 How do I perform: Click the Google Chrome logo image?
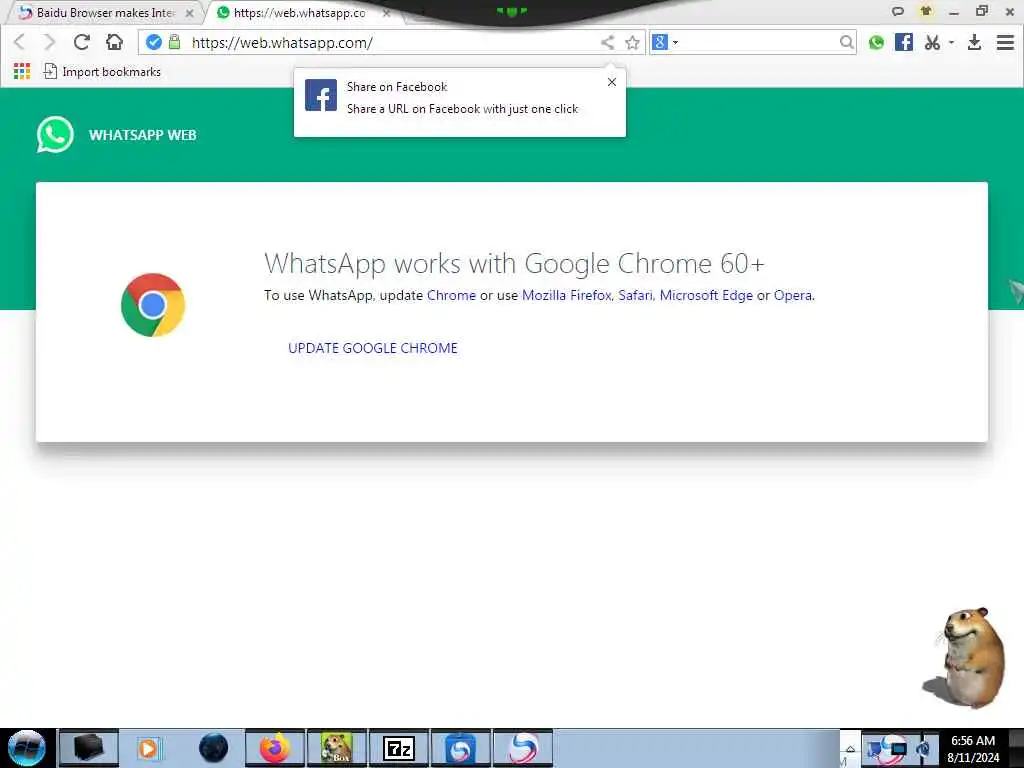pos(153,305)
